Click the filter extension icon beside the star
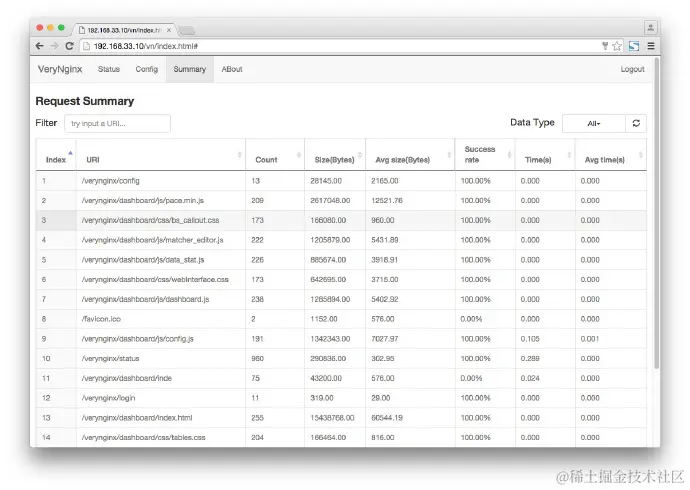Screen dimensions: 690x490 click(x=605, y=46)
